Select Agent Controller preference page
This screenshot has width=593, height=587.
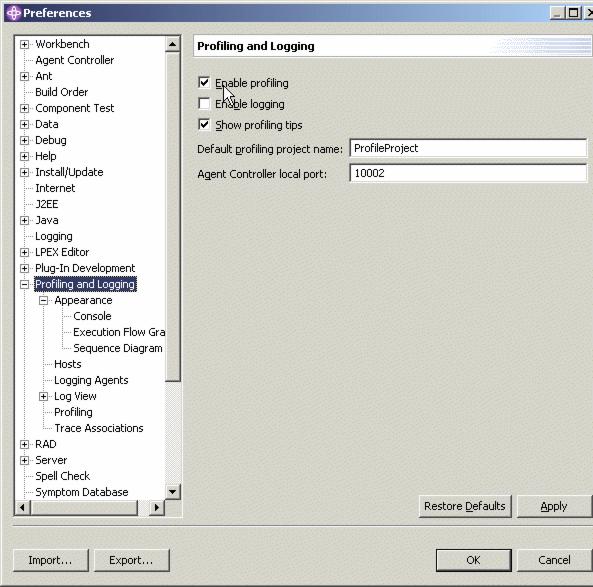pyautogui.click(x=75, y=60)
